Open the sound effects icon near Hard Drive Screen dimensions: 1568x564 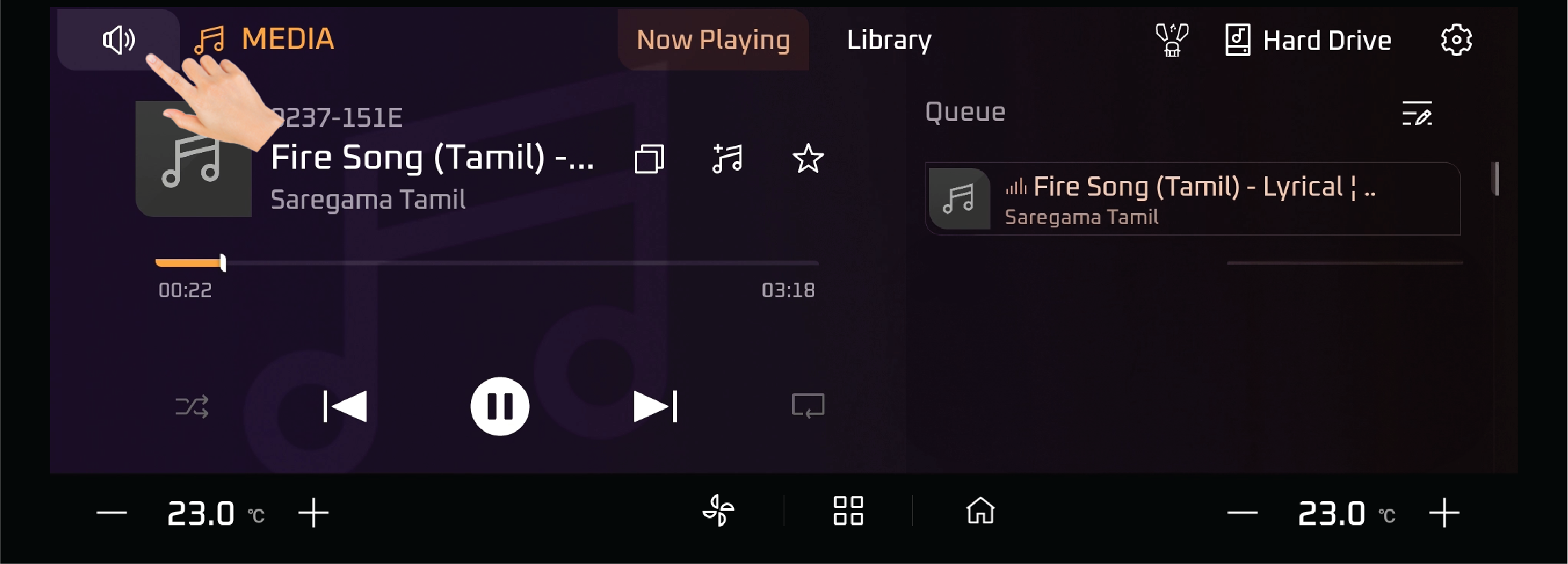(x=1172, y=40)
